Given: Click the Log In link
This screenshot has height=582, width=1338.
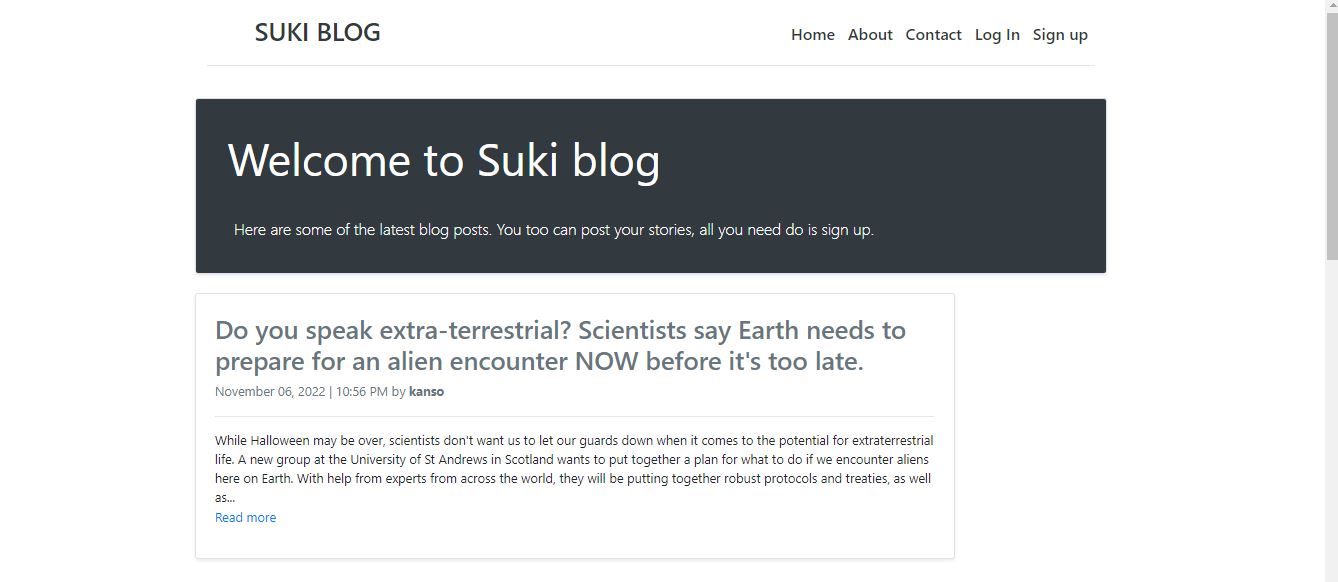Looking at the screenshot, I should tap(997, 35).
